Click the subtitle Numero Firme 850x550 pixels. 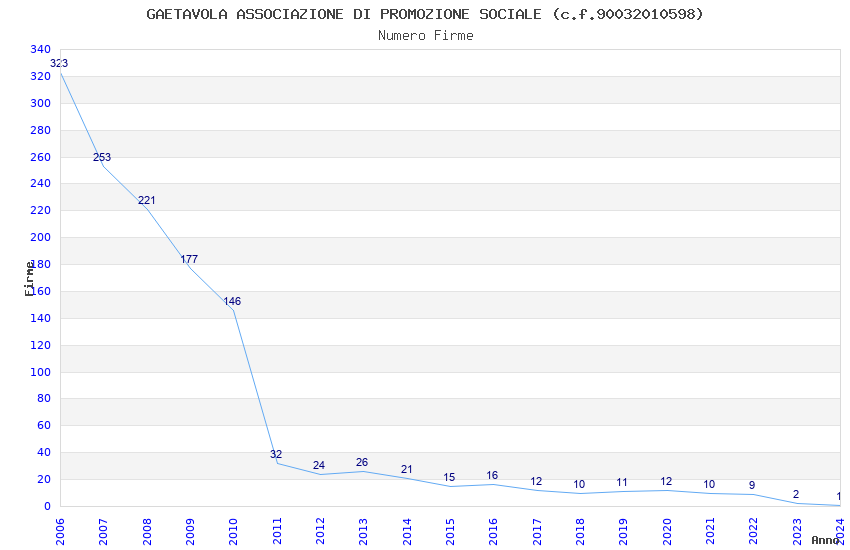426,35
